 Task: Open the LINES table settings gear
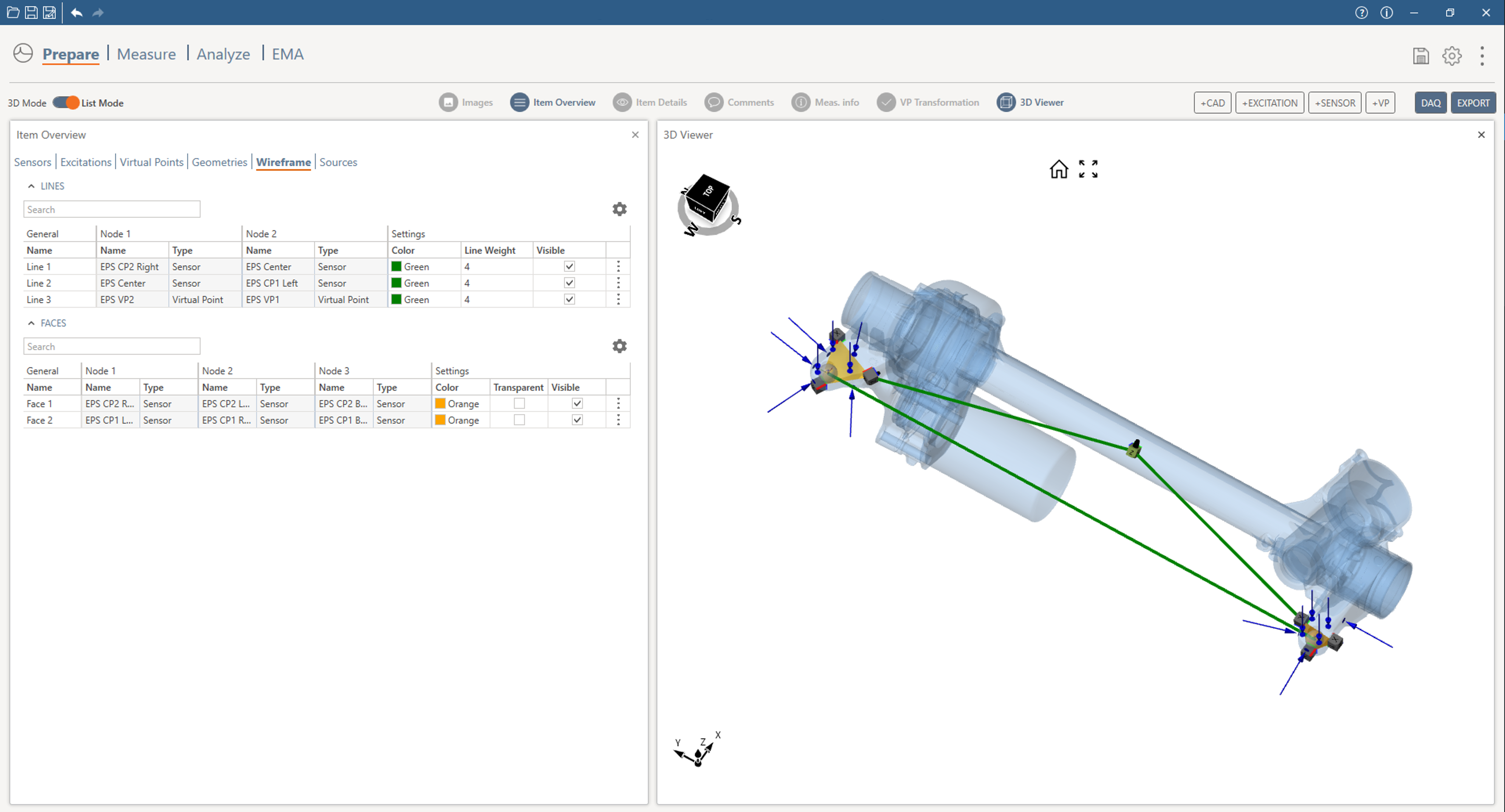click(619, 209)
